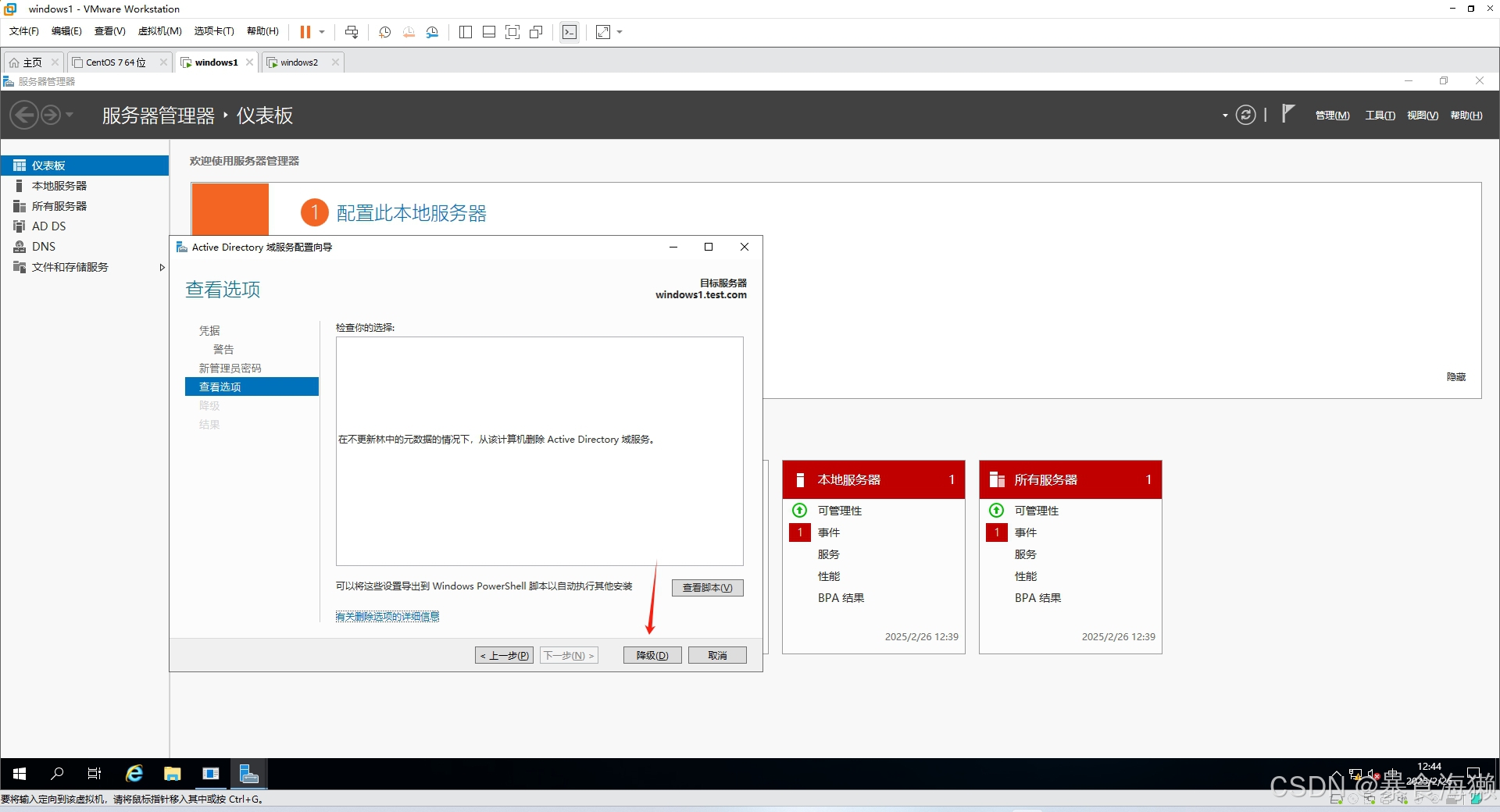Launch Internet Explorer from taskbar

(134, 774)
